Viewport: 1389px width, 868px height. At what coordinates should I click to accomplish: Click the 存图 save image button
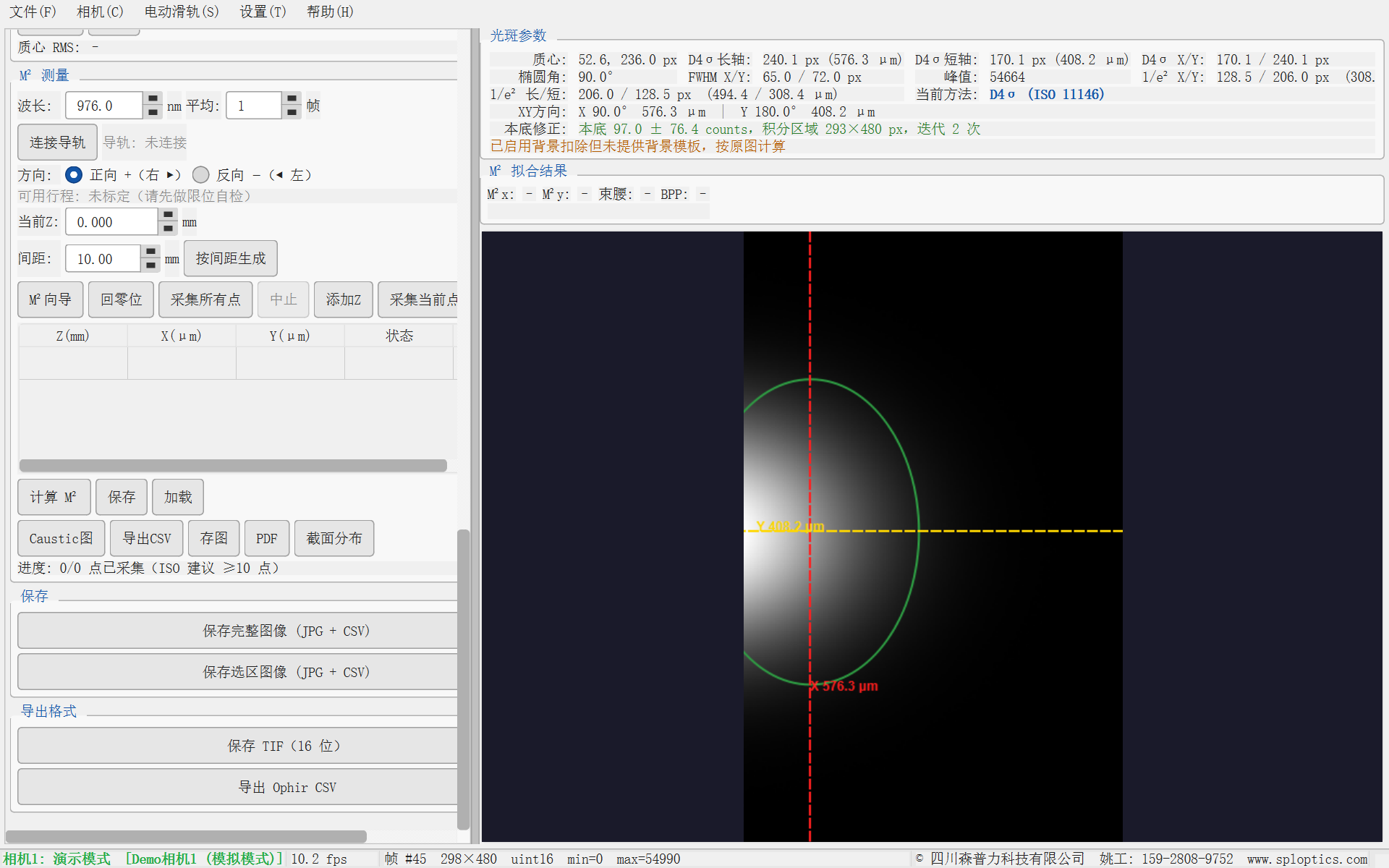214,538
